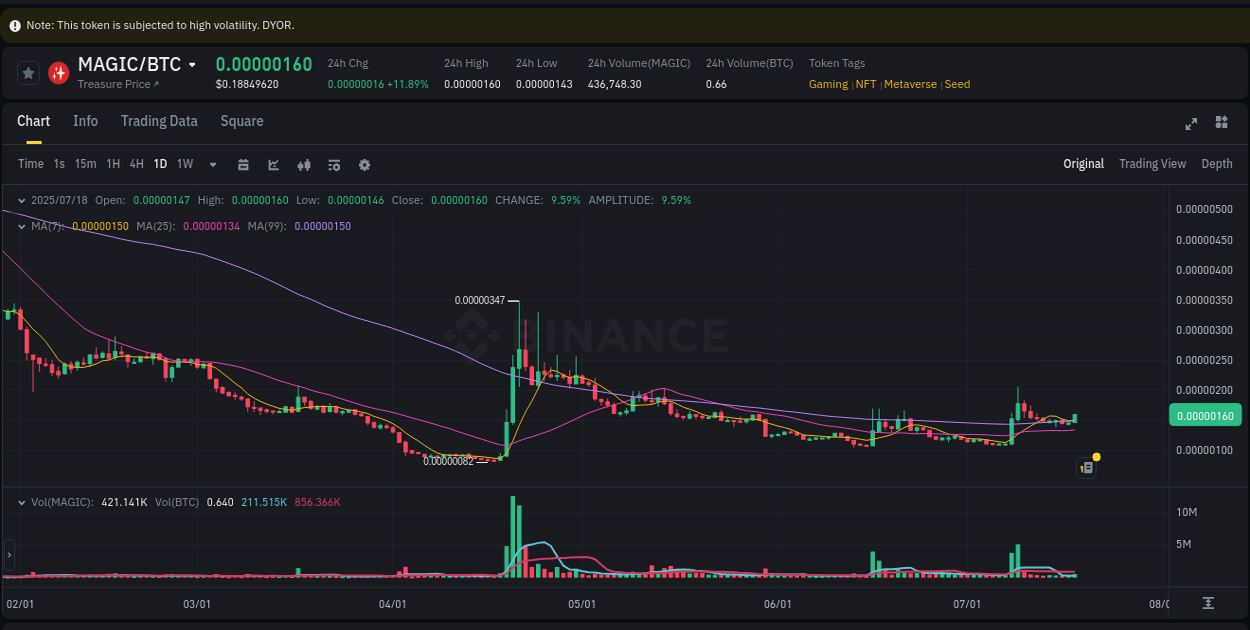The width and height of the screenshot is (1250, 630).
Task: Jump to the latest candle with the bottom-right icon
Action: pos(1208,603)
